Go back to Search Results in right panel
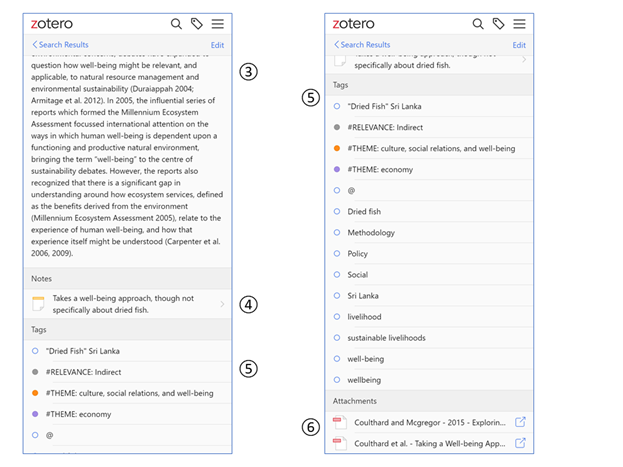The image size is (623, 467). (x=362, y=45)
